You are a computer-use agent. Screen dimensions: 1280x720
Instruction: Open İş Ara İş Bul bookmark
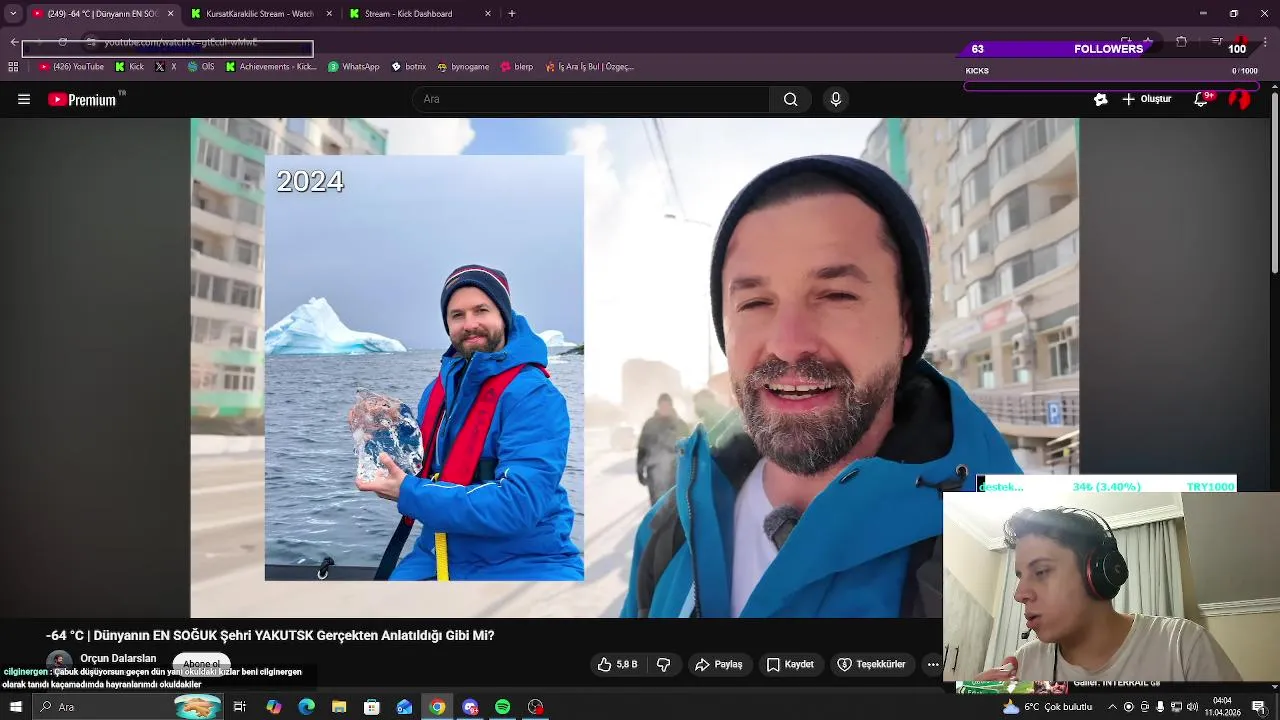click(x=590, y=67)
